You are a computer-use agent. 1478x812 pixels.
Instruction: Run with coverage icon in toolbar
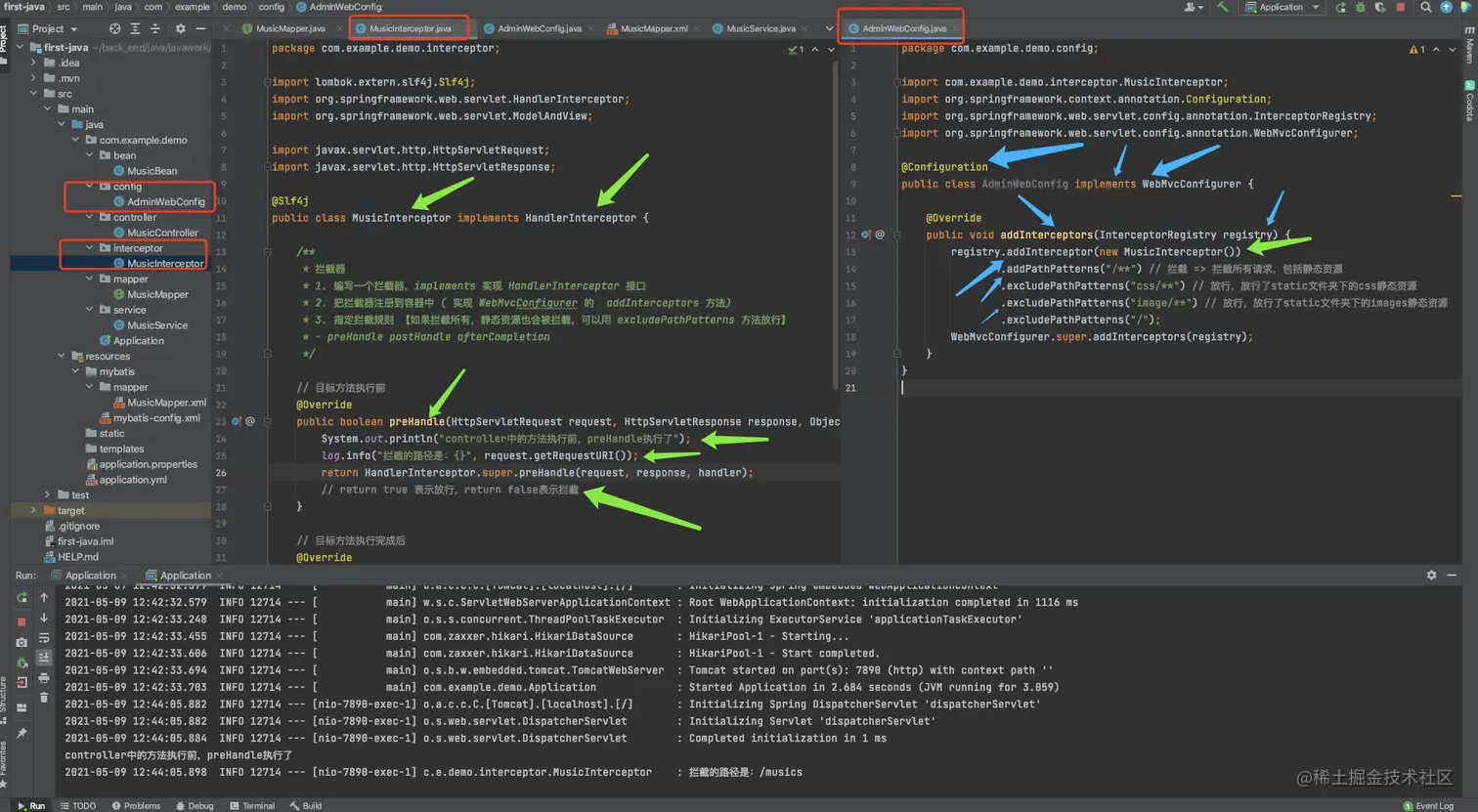point(1379,7)
